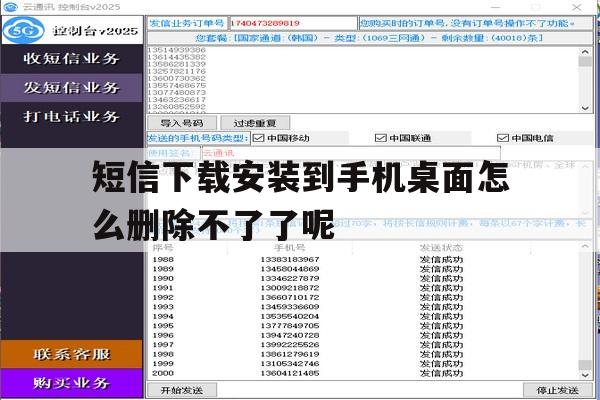Click scroll-up arrow of number list
This screenshot has height=400, width=600.
[585, 52]
